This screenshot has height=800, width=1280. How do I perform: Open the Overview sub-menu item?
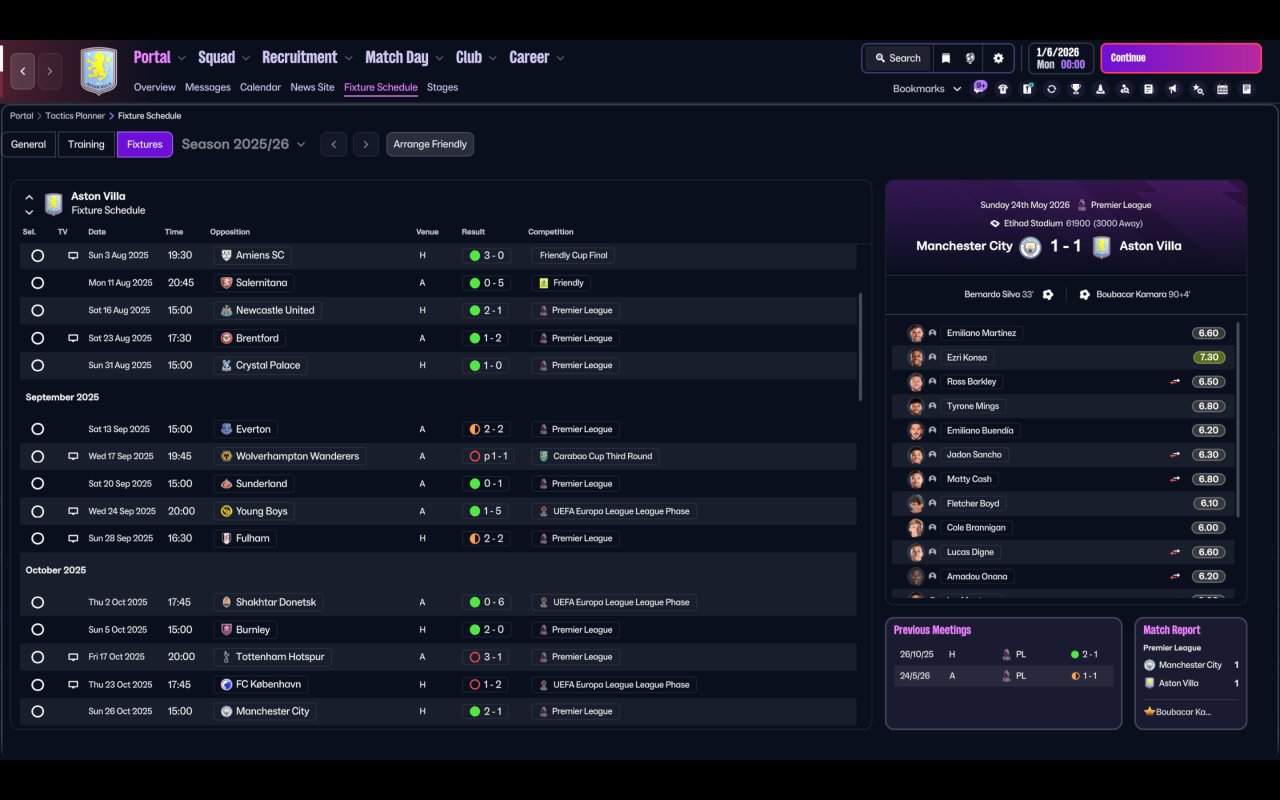click(154, 88)
